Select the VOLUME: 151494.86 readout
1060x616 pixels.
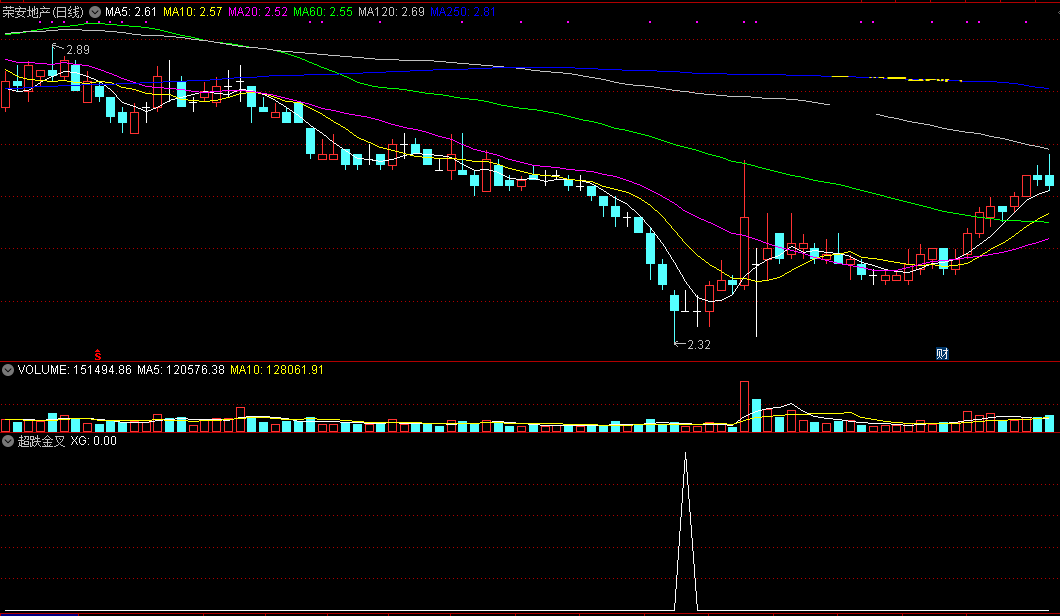coord(74,370)
